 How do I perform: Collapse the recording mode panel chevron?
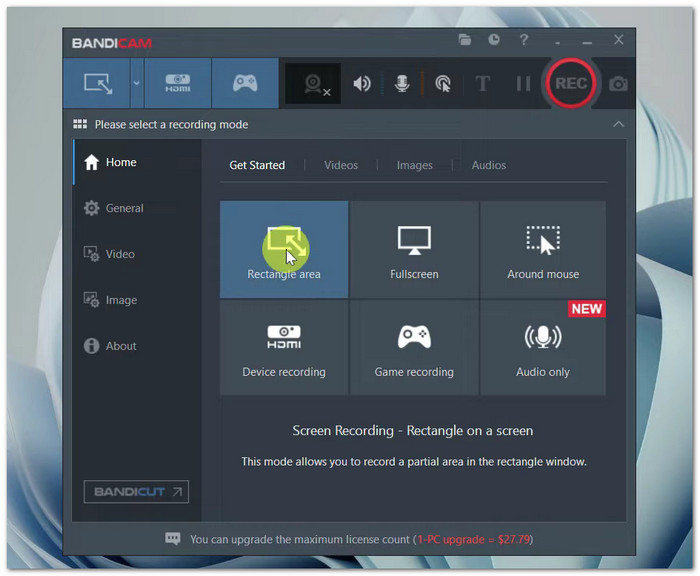618,124
